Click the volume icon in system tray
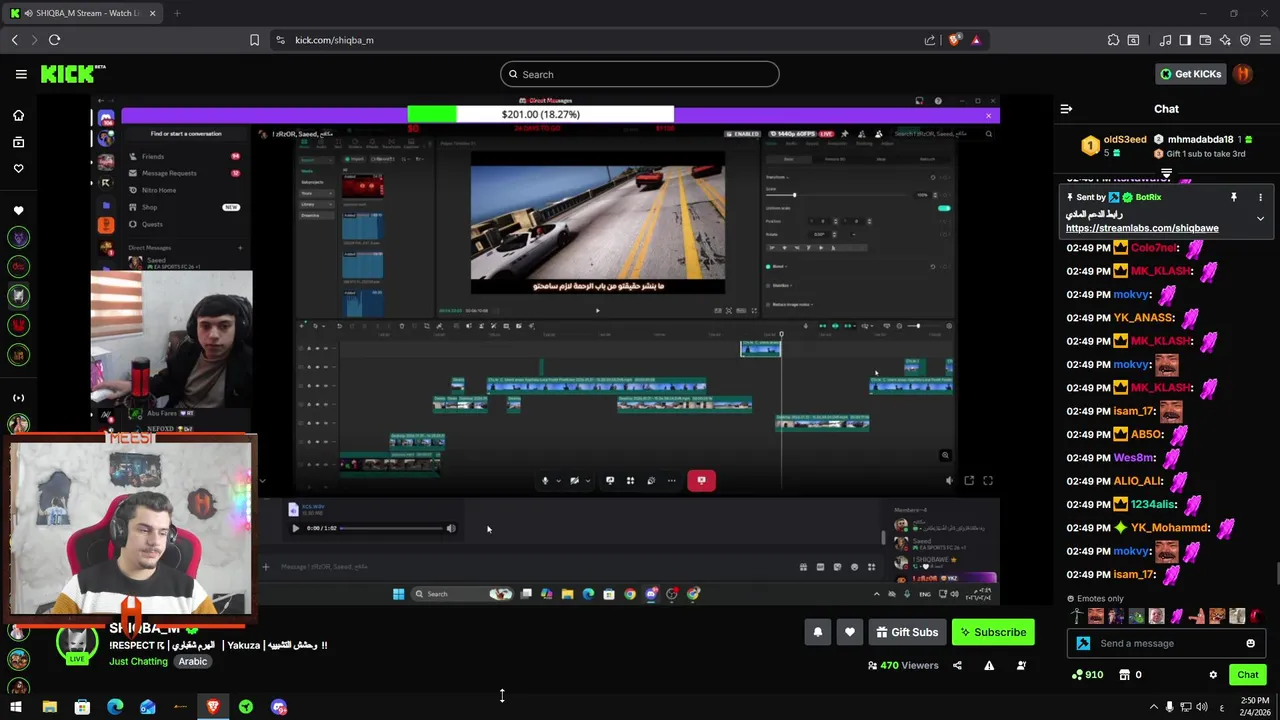 [x=1201, y=707]
